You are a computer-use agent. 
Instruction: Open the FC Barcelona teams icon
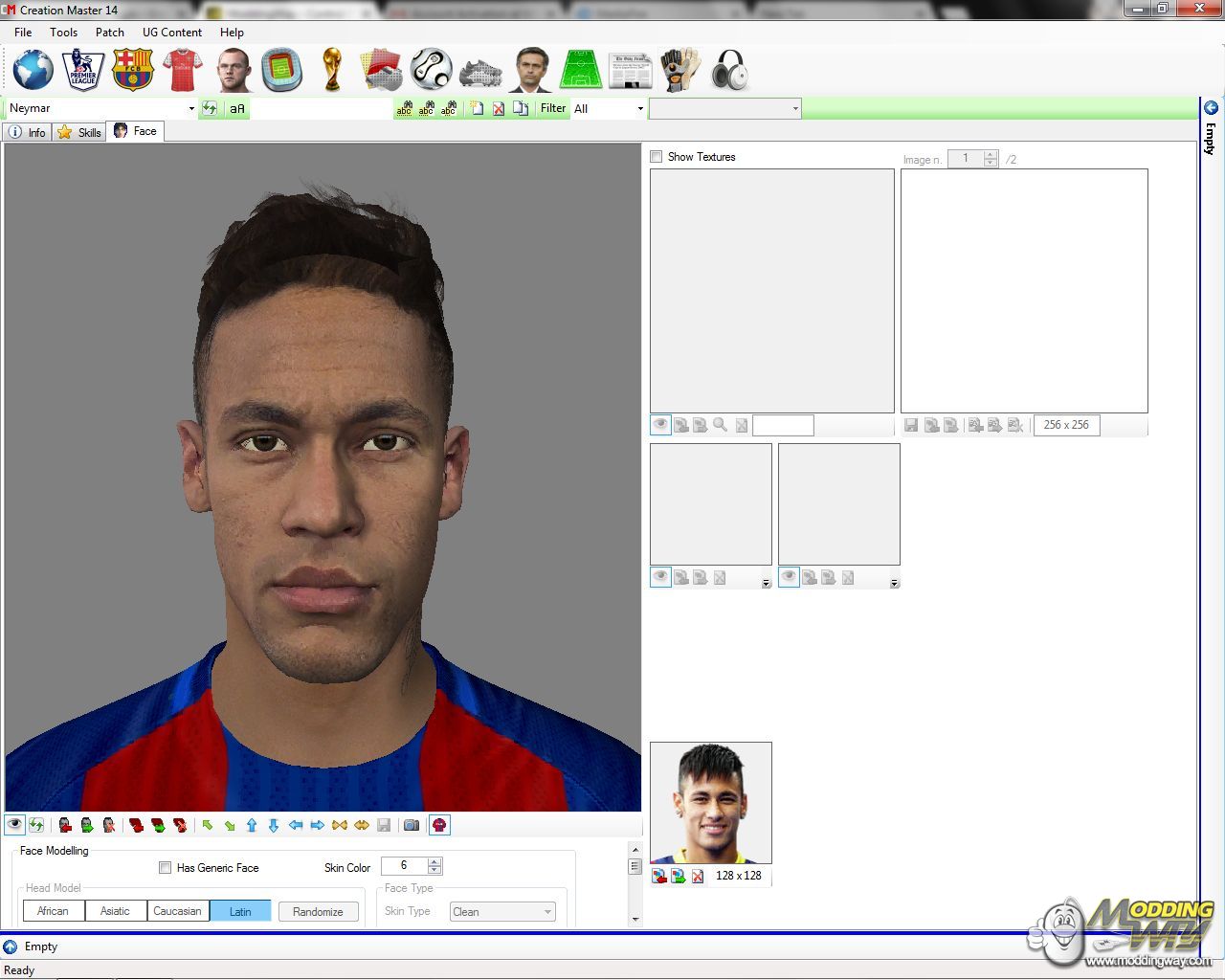click(x=132, y=70)
